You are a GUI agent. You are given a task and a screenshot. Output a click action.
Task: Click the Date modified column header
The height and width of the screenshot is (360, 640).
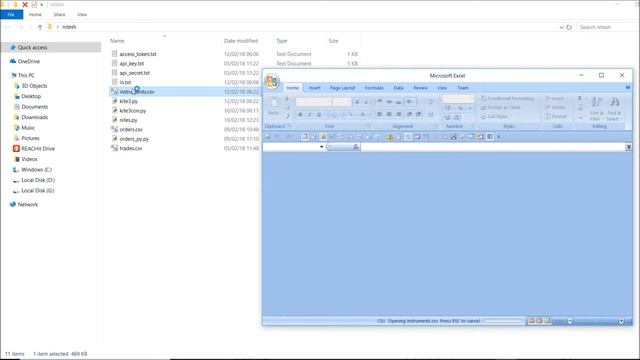241,41
